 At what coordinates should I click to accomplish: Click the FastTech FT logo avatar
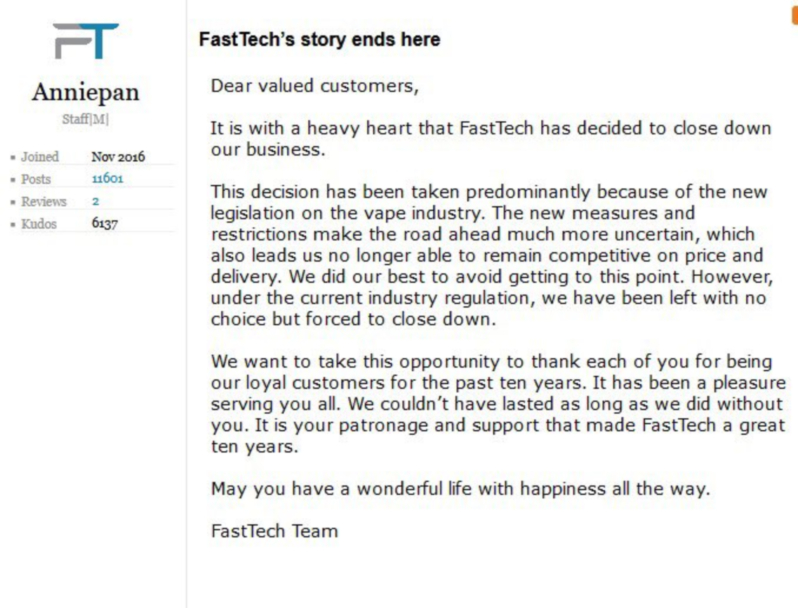pos(86,41)
